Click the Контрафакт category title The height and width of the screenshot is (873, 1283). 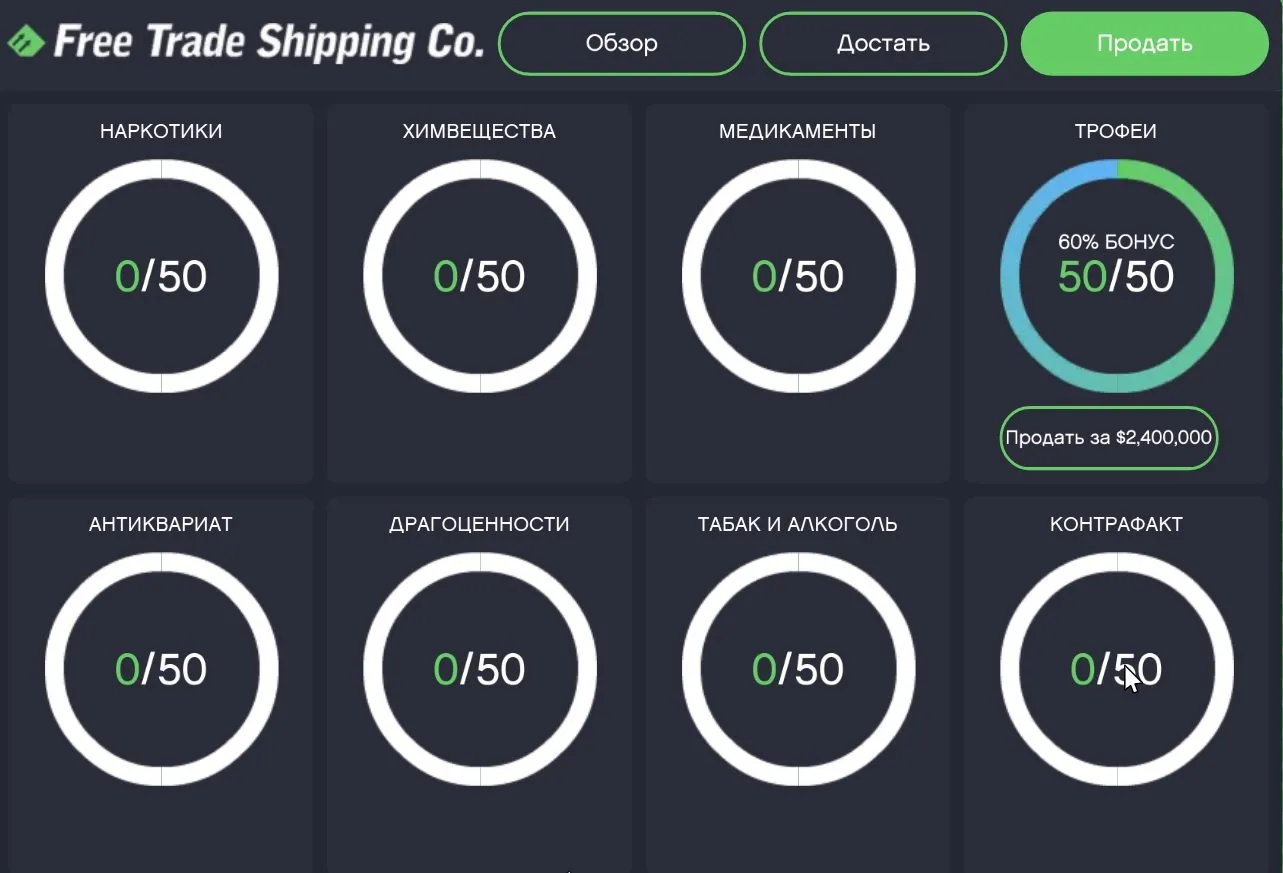pos(1116,524)
